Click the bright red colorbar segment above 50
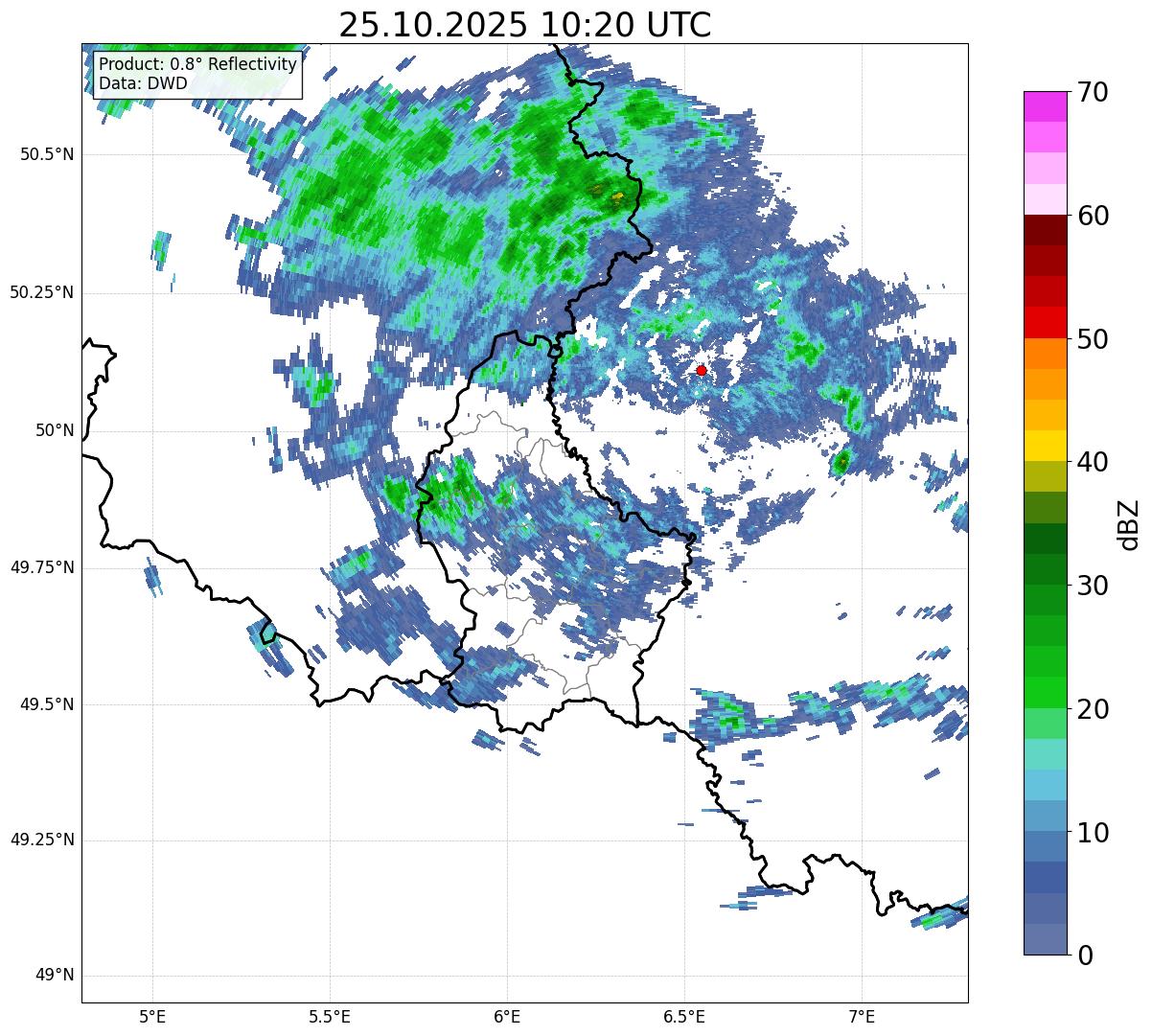 point(1045,322)
